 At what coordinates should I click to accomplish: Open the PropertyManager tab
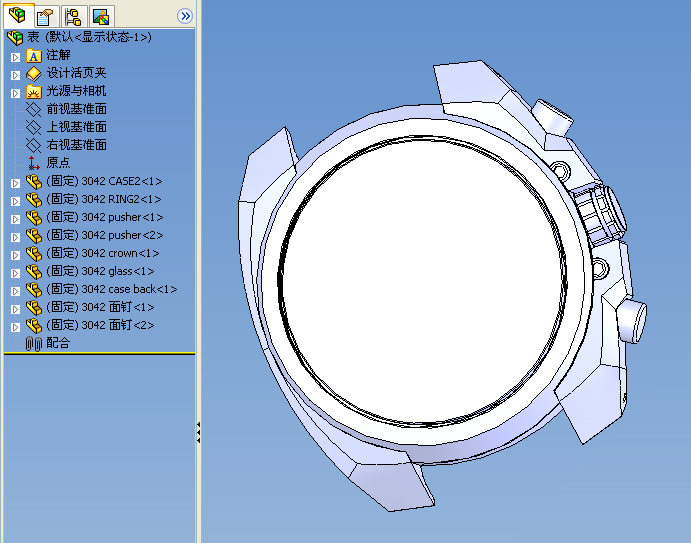coord(46,17)
